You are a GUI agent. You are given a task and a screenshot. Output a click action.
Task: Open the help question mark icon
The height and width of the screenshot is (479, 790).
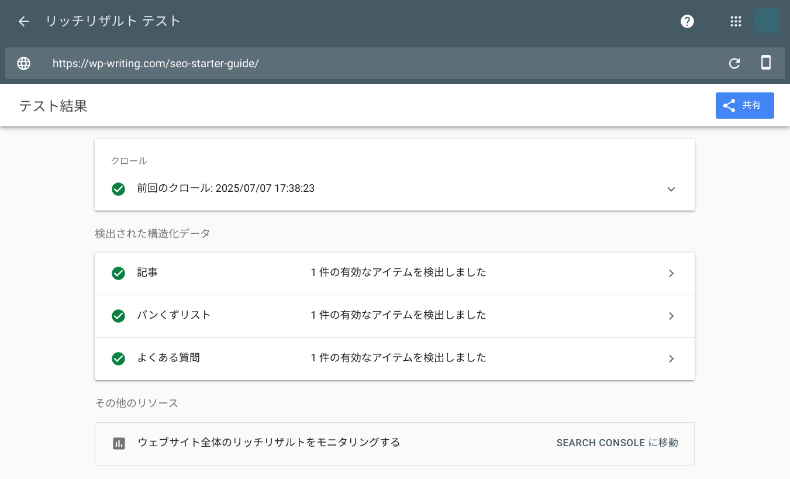(x=688, y=21)
